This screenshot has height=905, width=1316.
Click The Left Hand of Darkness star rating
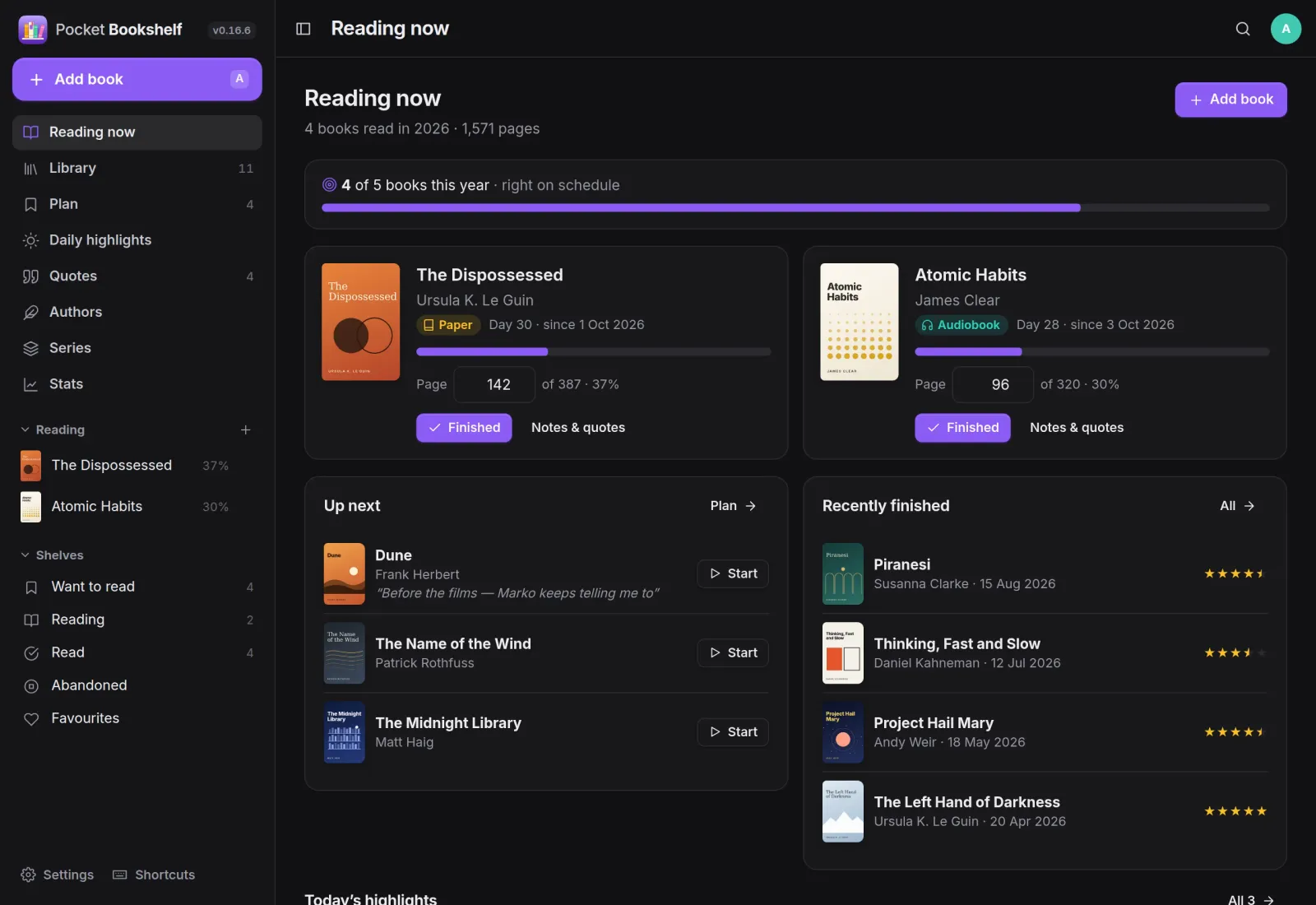coord(1235,811)
